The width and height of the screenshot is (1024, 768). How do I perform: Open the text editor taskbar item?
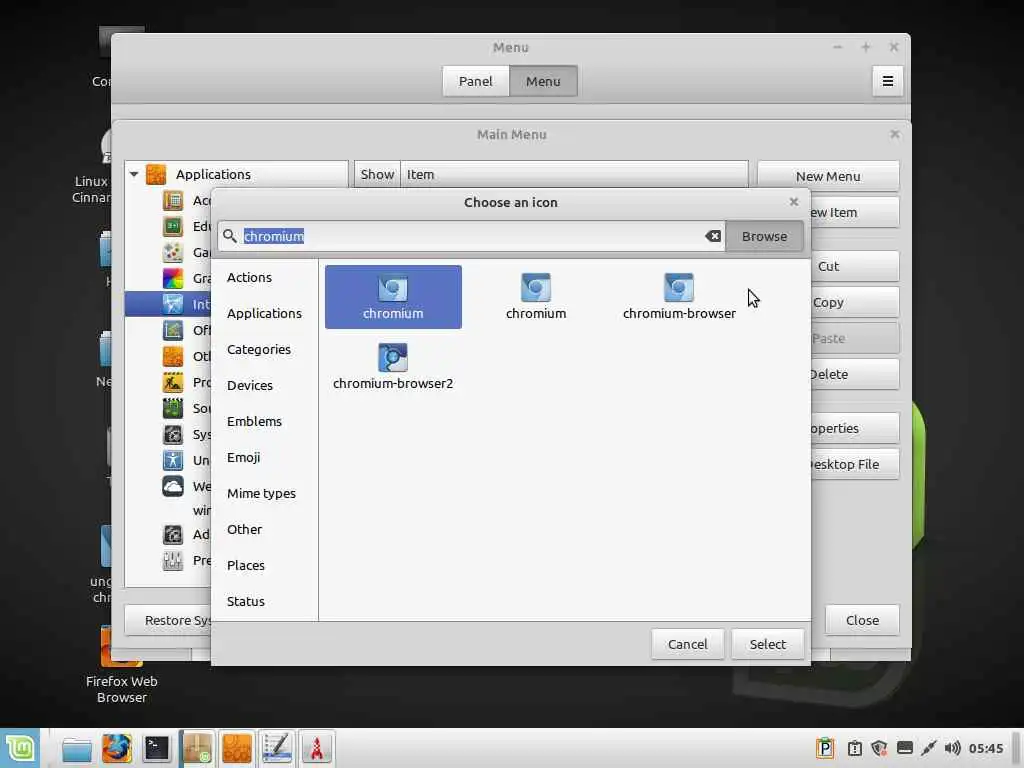(x=277, y=749)
